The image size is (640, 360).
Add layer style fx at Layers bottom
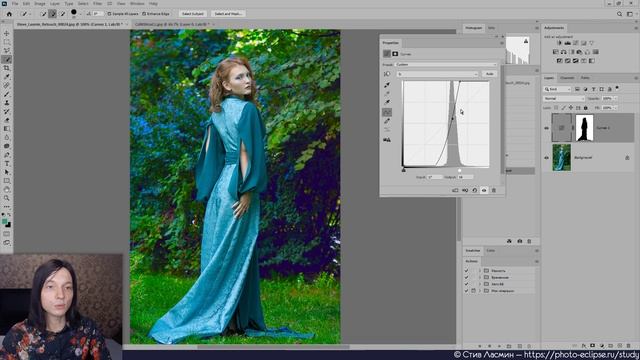point(584,346)
